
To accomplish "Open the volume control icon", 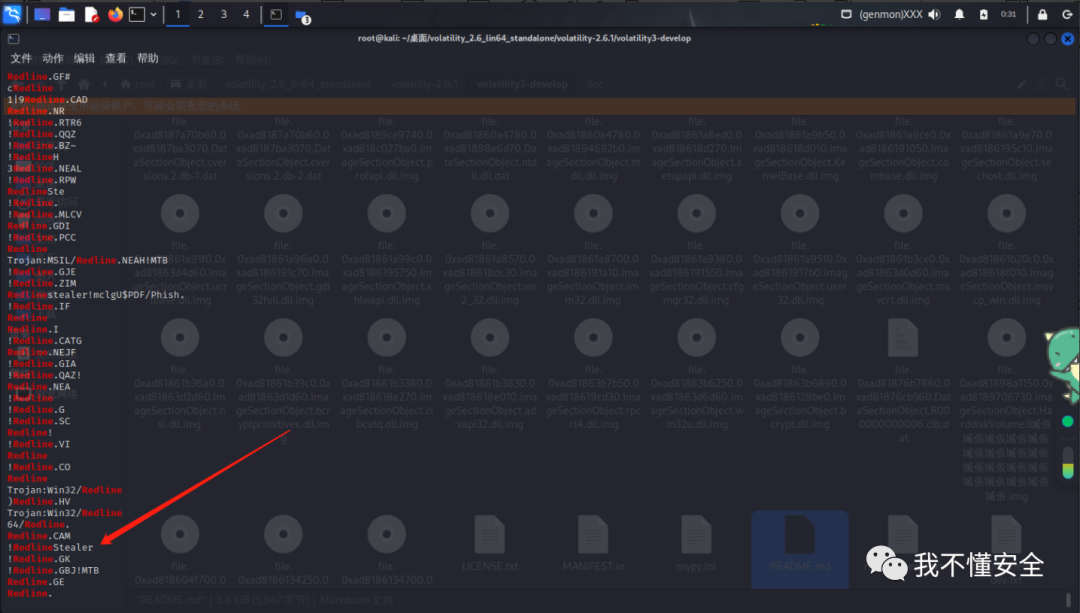I will [x=935, y=14].
